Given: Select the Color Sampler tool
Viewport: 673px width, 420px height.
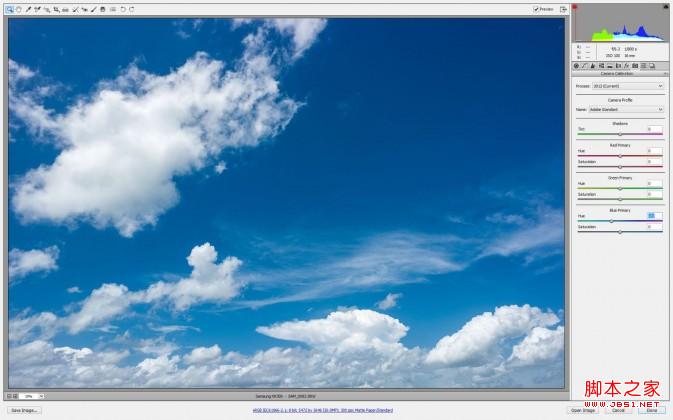Looking at the screenshot, I should coord(37,9).
